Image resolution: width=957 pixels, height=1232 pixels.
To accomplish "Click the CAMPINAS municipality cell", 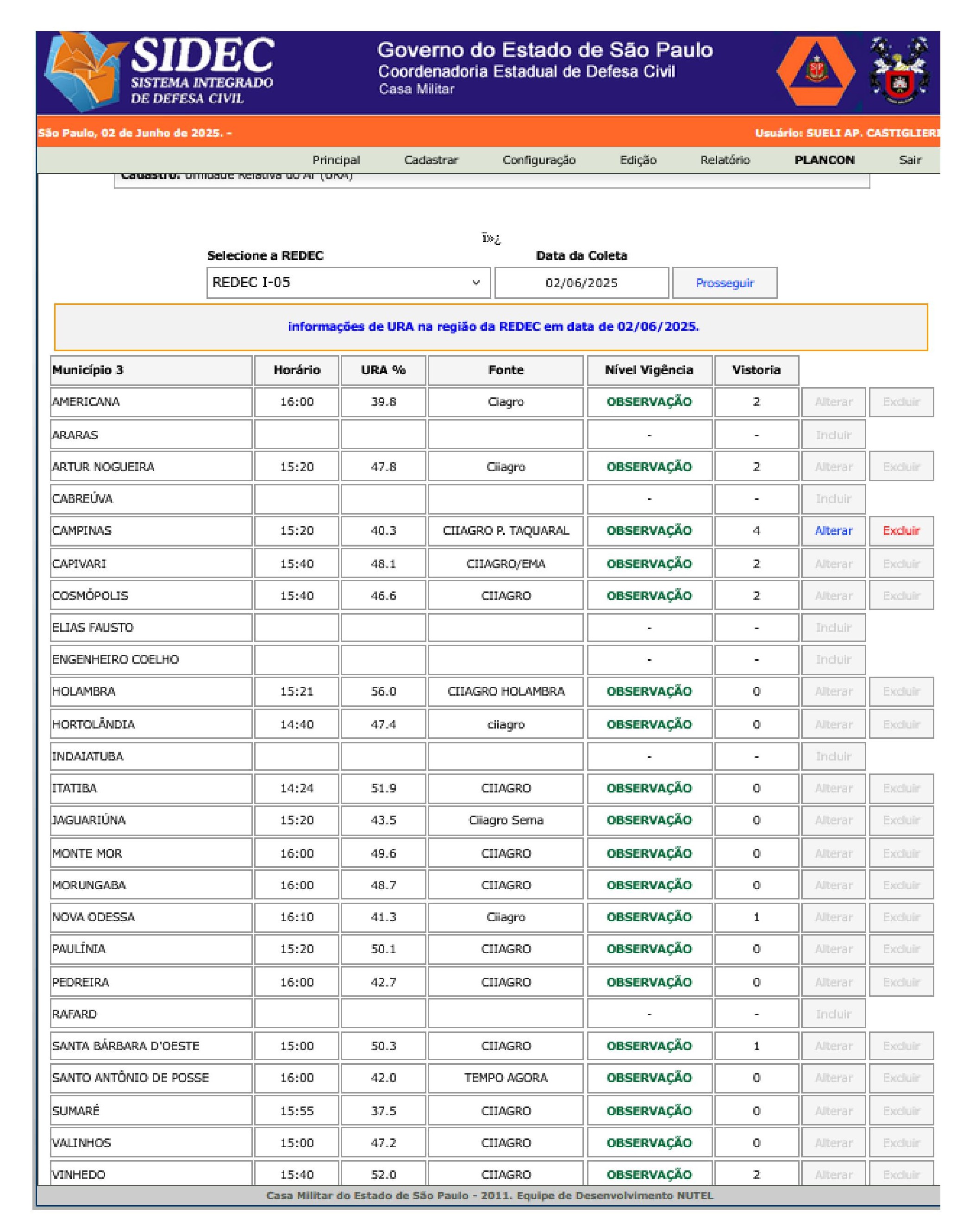I will click(151, 531).
